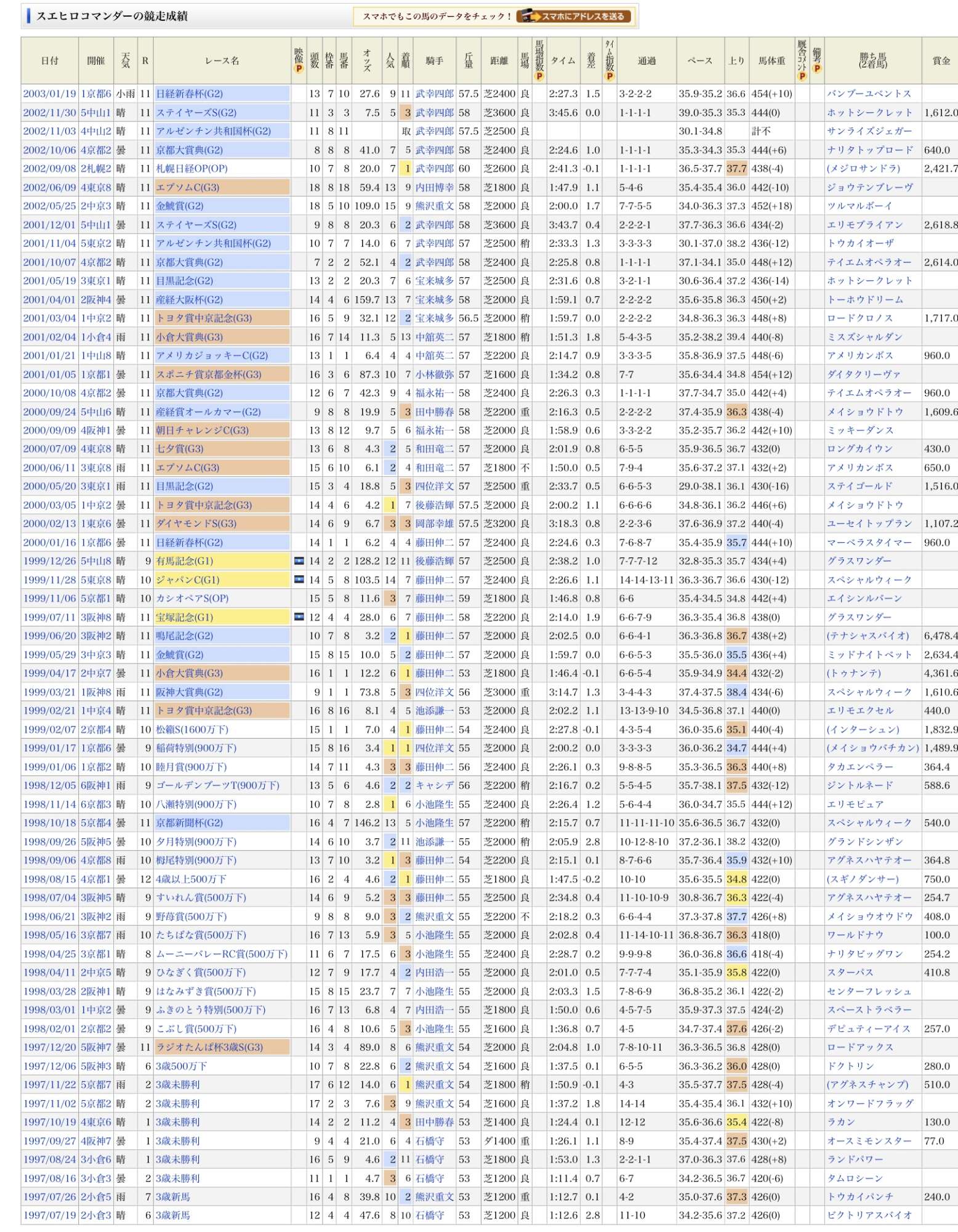The height and width of the screenshot is (1232, 958).
Task: View winner ナリタトップロード horse page
Action: coord(870,150)
